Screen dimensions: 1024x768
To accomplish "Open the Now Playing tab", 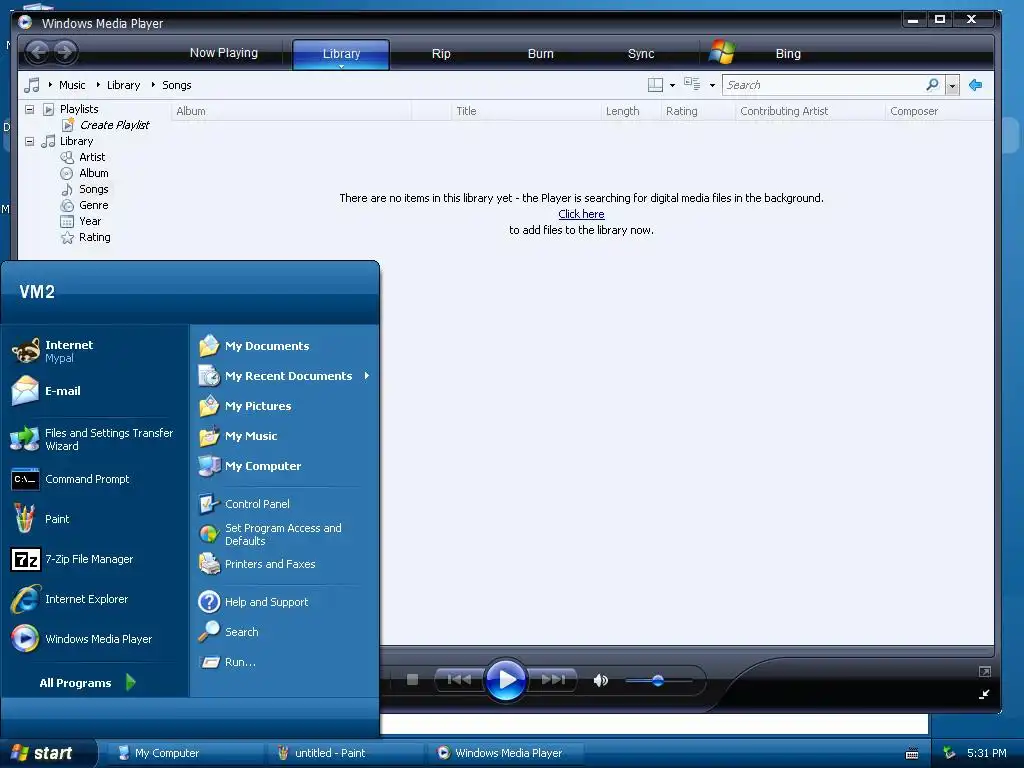I will tap(223, 53).
